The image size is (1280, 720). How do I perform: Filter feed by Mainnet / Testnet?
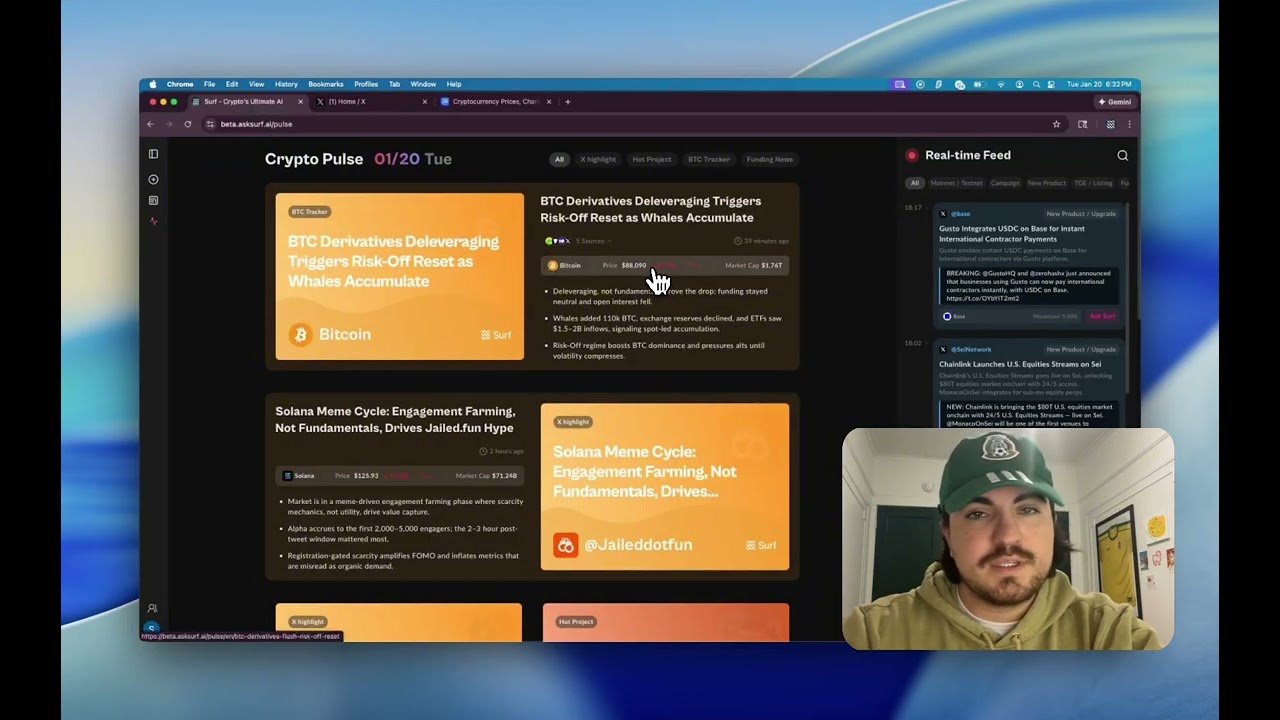(x=956, y=183)
